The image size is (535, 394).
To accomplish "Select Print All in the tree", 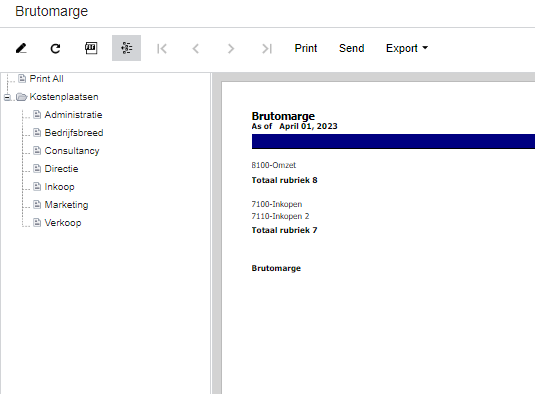I will [46, 79].
